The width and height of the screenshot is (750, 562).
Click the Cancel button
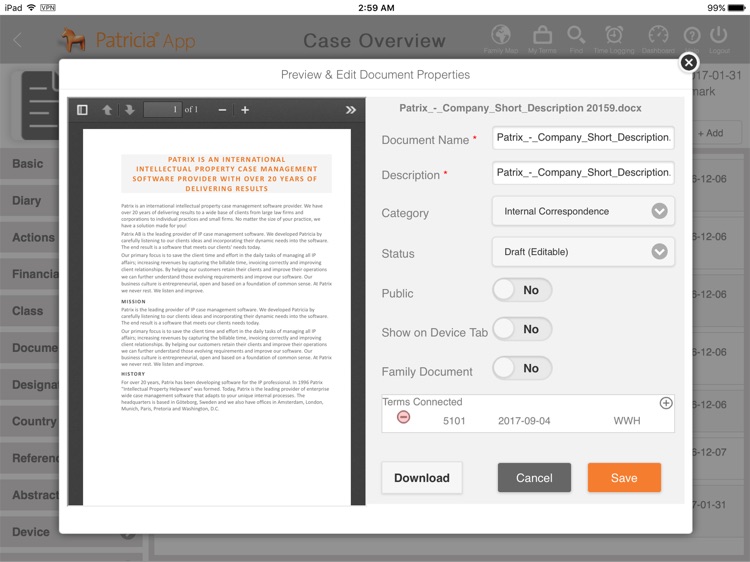(x=534, y=477)
